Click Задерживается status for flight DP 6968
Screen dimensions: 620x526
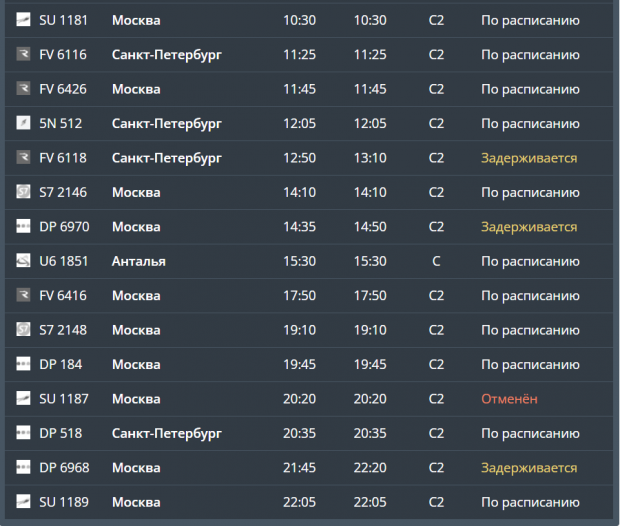click(529, 468)
